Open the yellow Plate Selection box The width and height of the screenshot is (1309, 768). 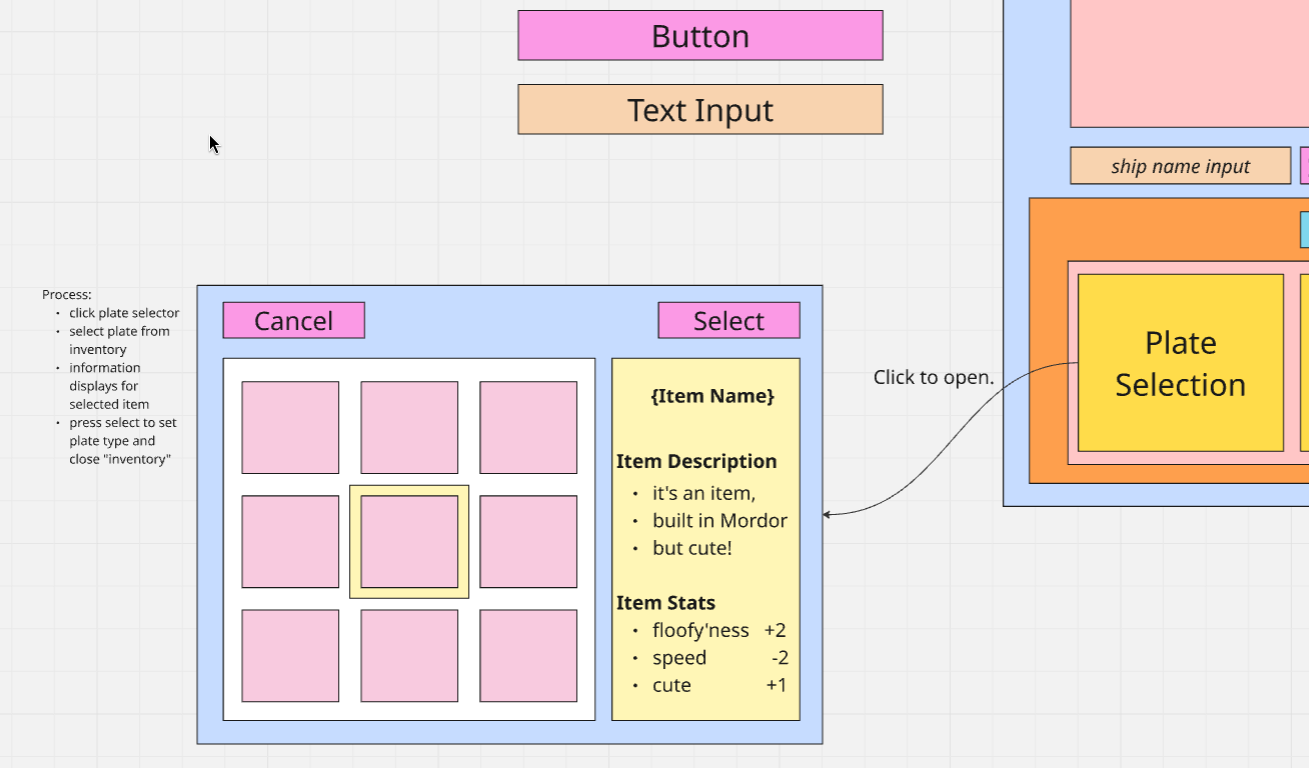point(1180,363)
